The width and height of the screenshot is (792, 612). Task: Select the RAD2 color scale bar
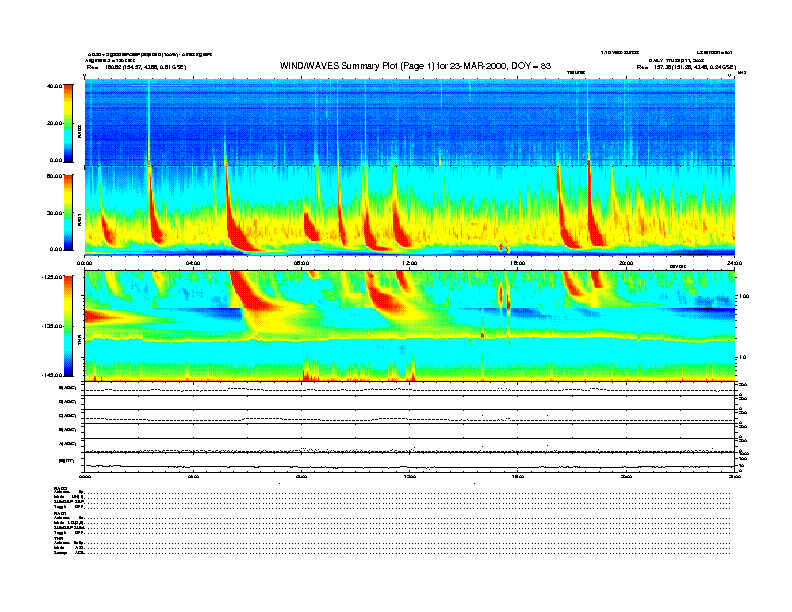coord(68,123)
